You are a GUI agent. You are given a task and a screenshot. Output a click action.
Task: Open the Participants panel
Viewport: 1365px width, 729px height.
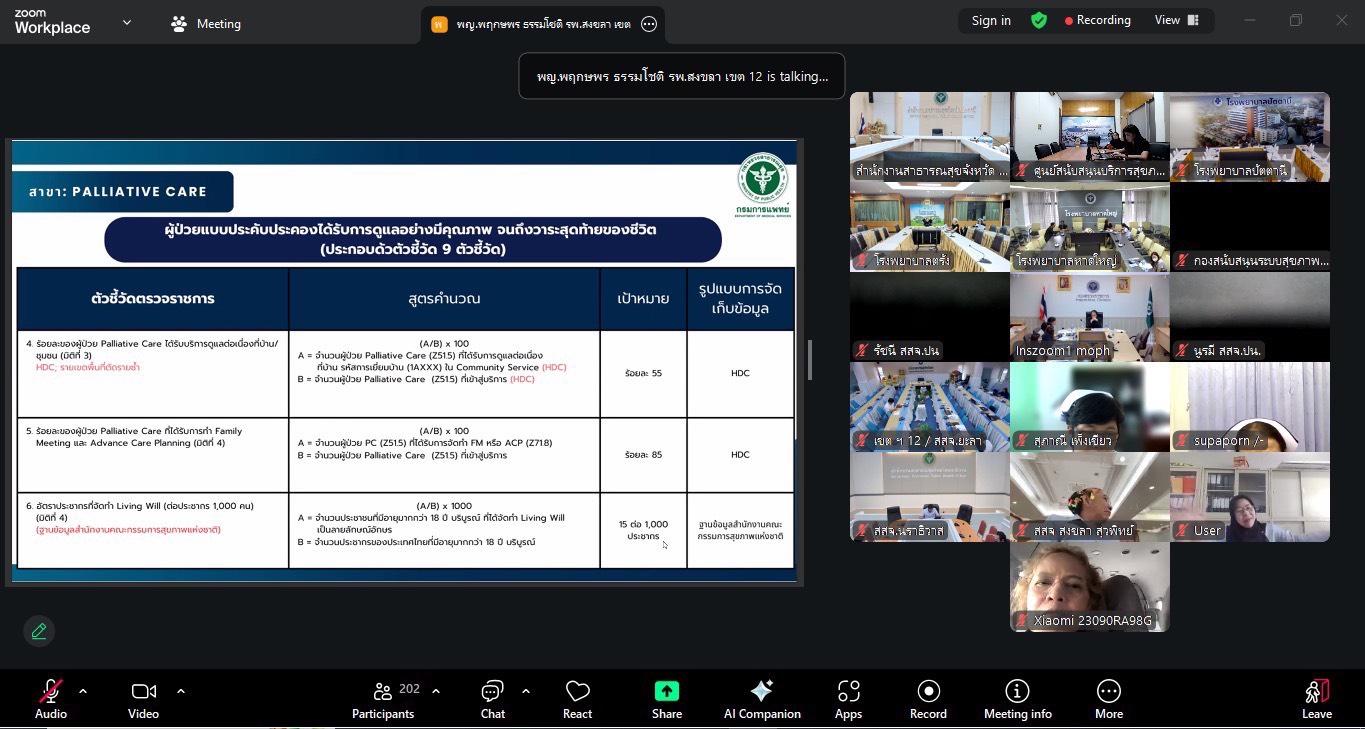click(x=383, y=697)
